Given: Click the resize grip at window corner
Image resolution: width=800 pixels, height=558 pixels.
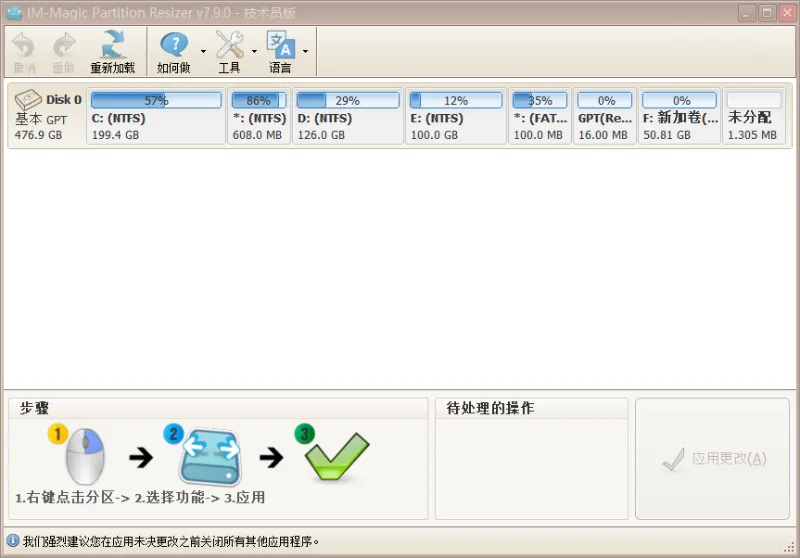Looking at the screenshot, I should [x=790, y=547].
